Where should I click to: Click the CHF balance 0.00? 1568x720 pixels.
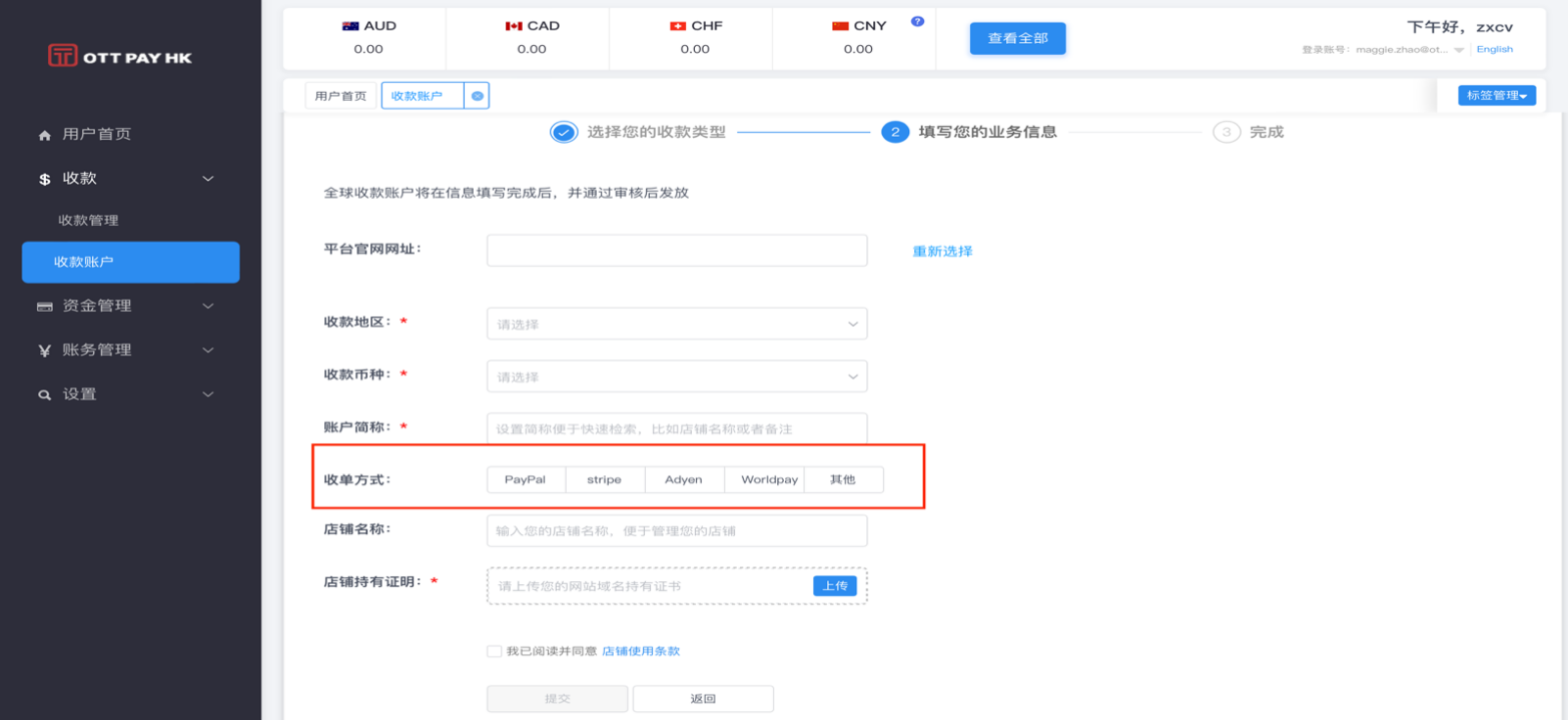tap(695, 49)
